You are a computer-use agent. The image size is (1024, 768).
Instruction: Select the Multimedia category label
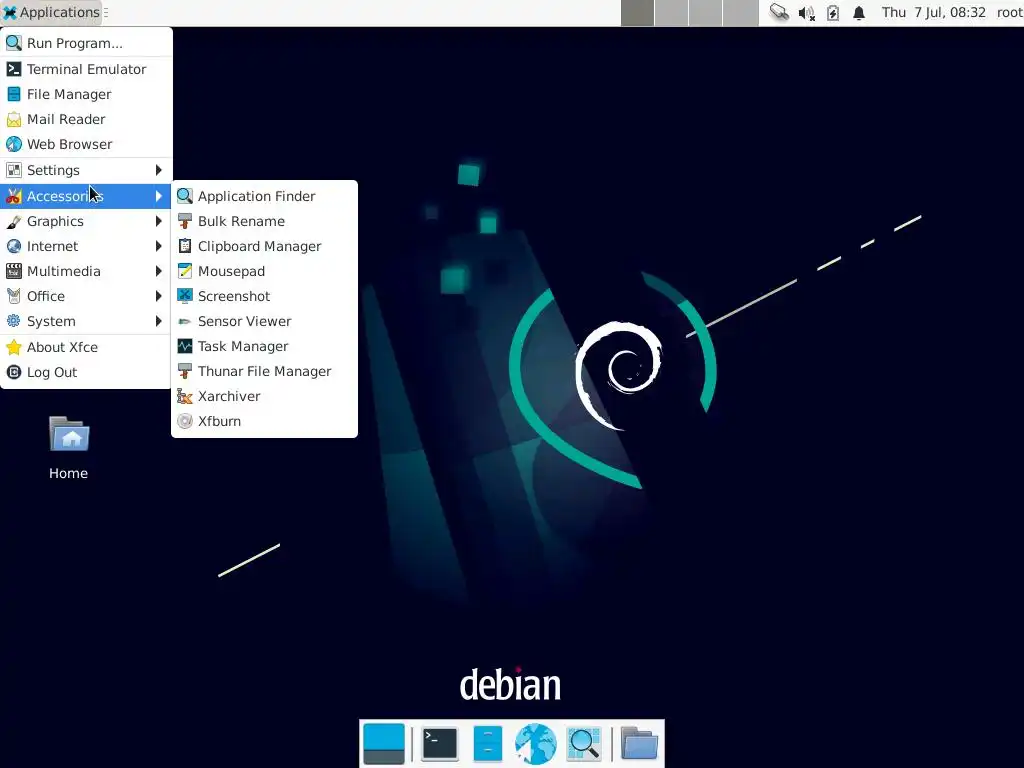[x=63, y=271]
